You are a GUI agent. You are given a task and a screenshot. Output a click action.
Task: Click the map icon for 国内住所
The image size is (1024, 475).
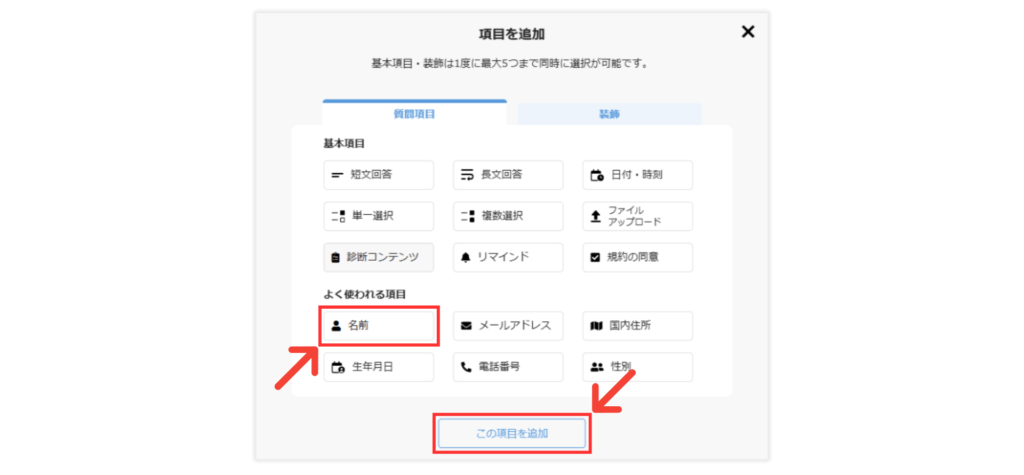point(597,326)
